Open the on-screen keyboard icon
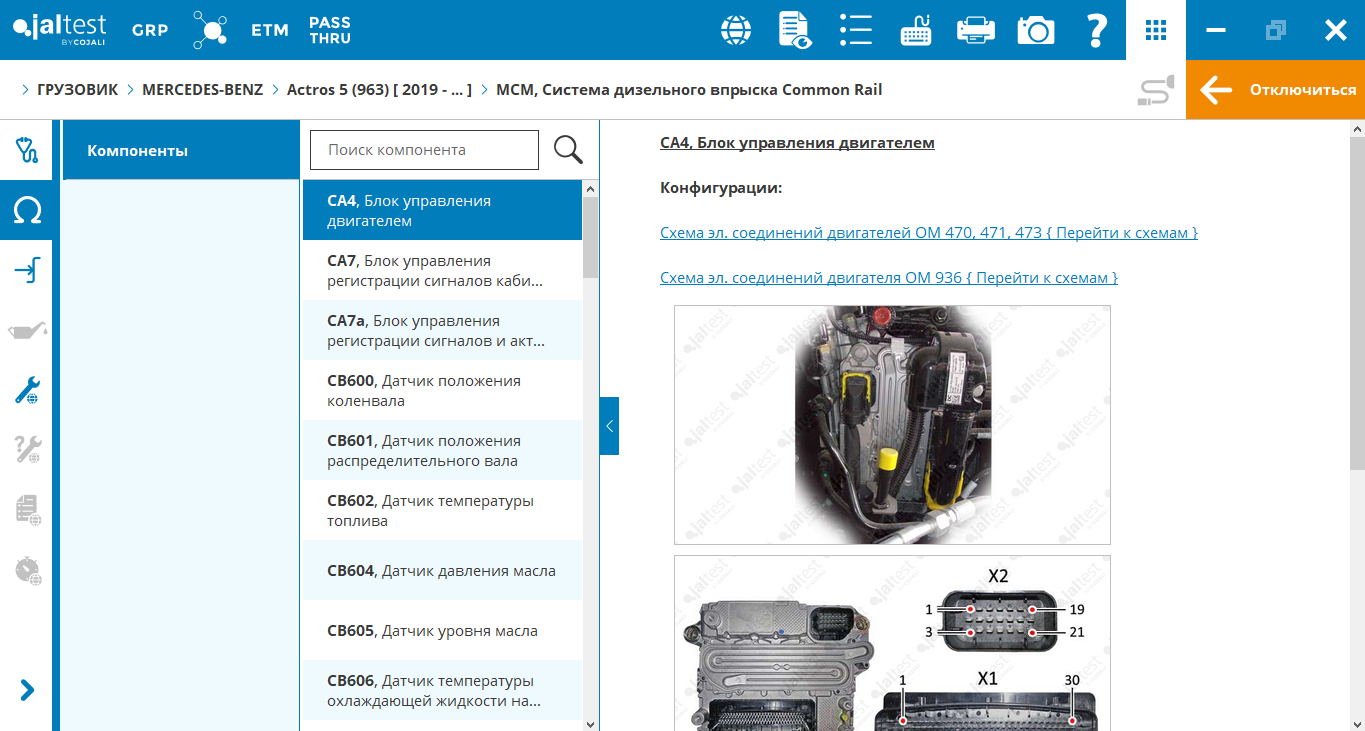Image resolution: width=1365 pixels, height=731 pixels. click(916, 30)
